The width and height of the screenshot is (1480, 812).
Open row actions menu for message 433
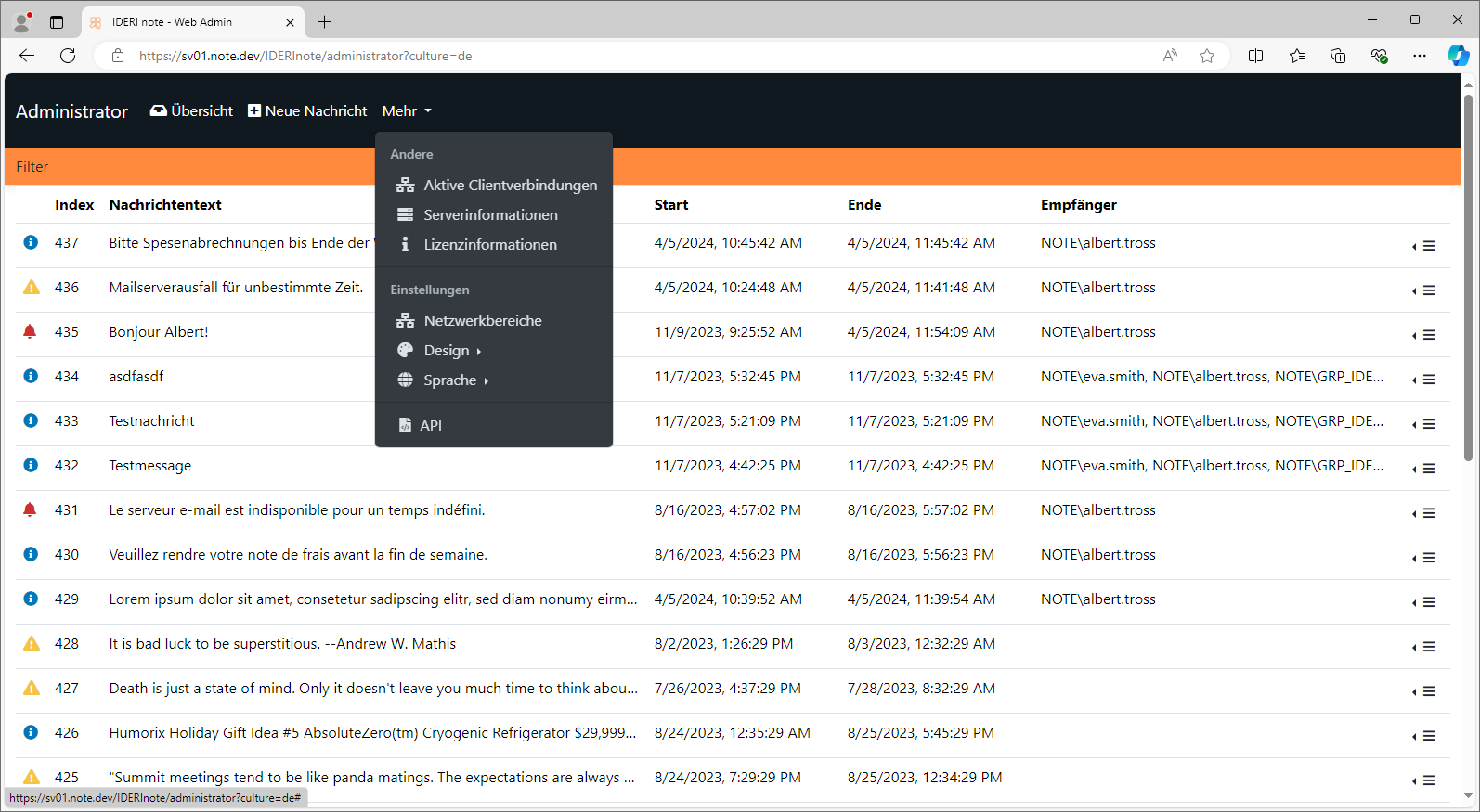pyautogui.click(x=1424, y=424)
